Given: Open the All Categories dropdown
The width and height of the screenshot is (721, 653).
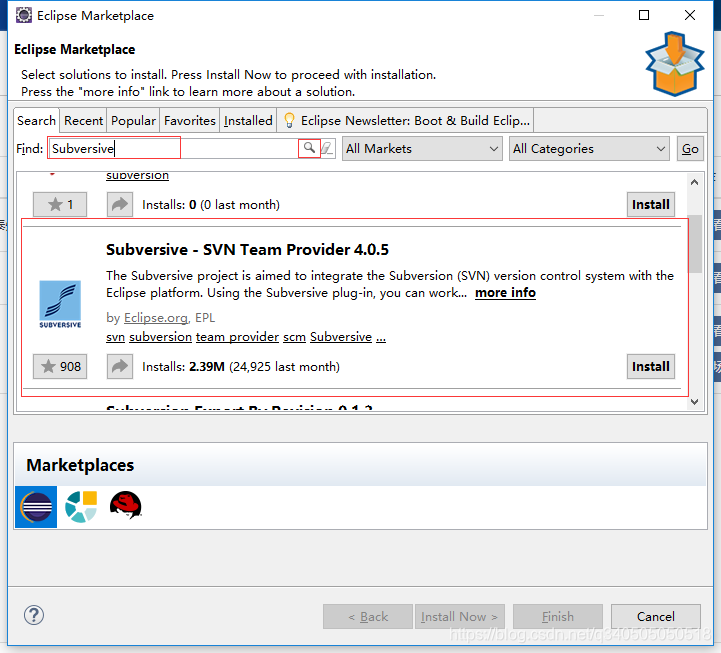Looking at the screenshot, I should click(589, 149).
